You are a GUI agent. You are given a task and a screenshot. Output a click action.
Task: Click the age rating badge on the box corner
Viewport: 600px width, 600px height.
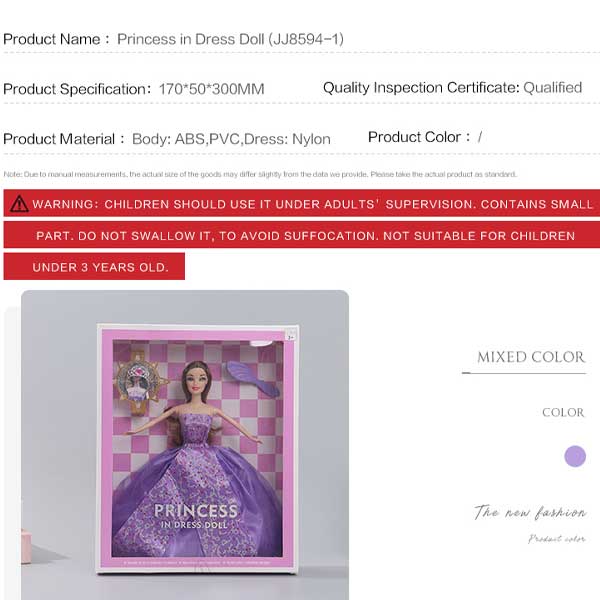[x=291, y=337]
